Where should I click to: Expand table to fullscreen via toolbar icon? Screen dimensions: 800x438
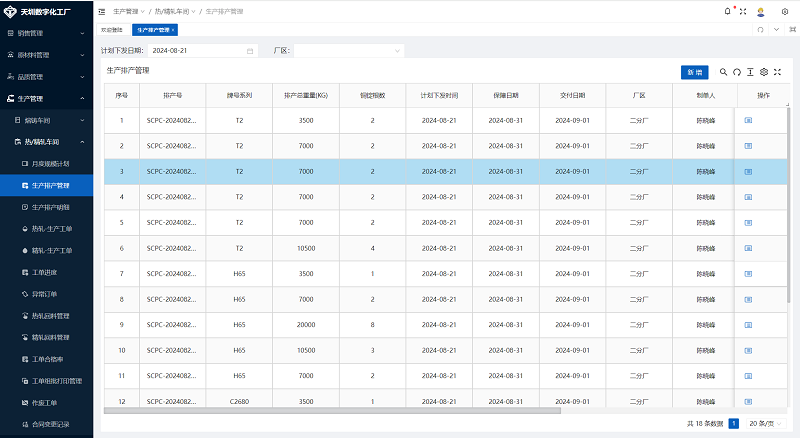(778, 72)
